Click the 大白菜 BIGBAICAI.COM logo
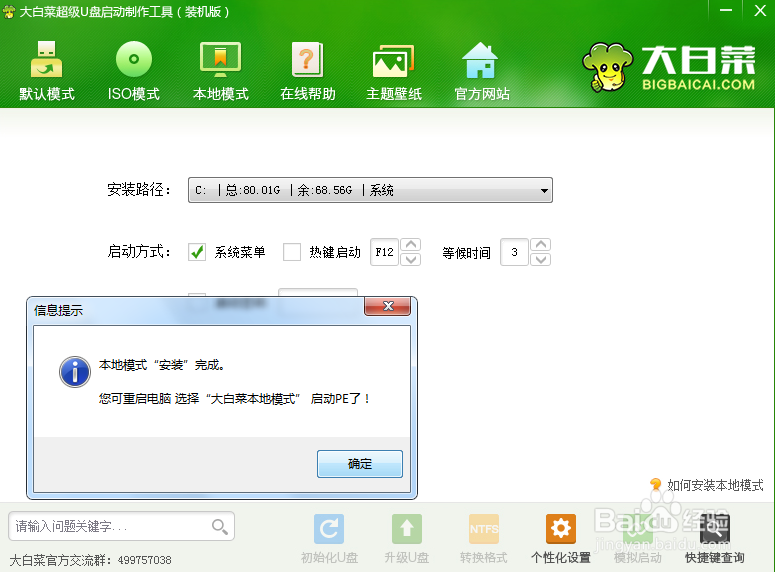The height and width of the screenshot is (572, 775). click(669, 67)
